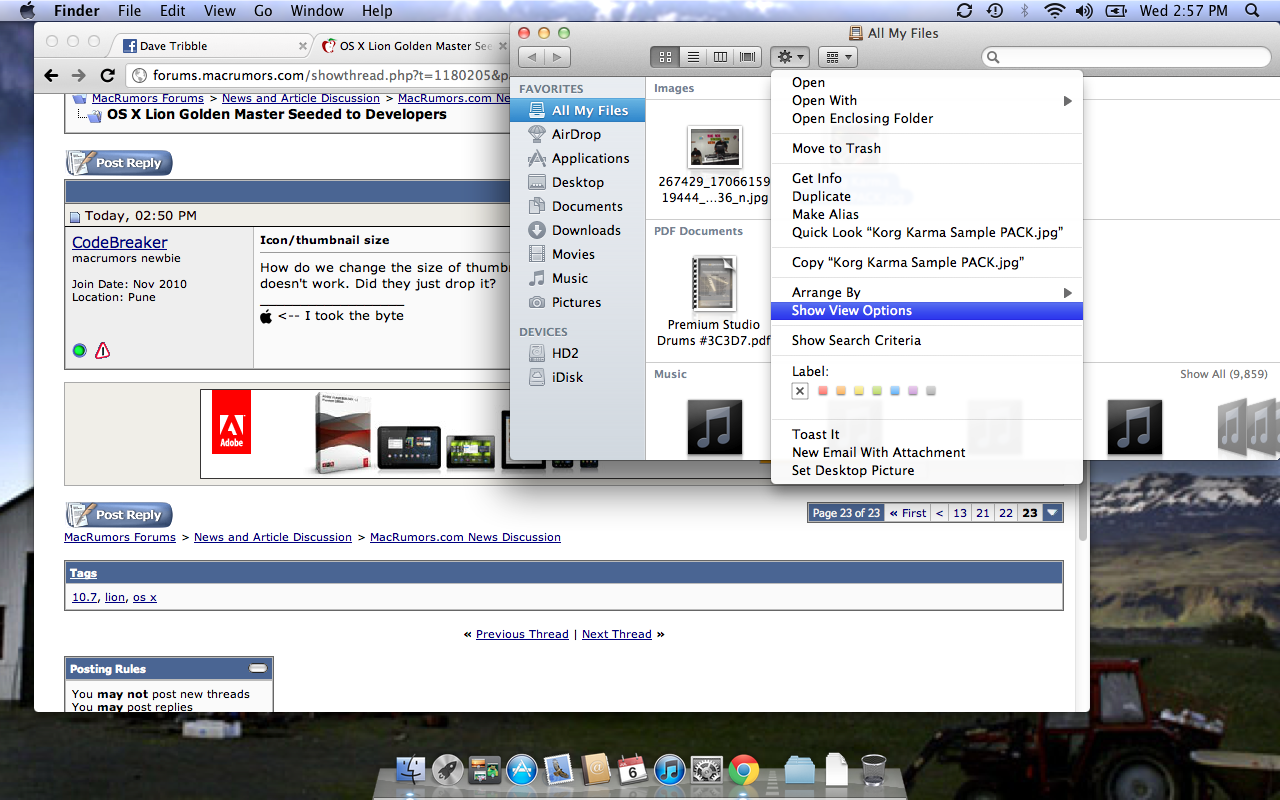Choose Show View Options
Viewport: 1280px width, 800px height.
[x=927, y=311]
